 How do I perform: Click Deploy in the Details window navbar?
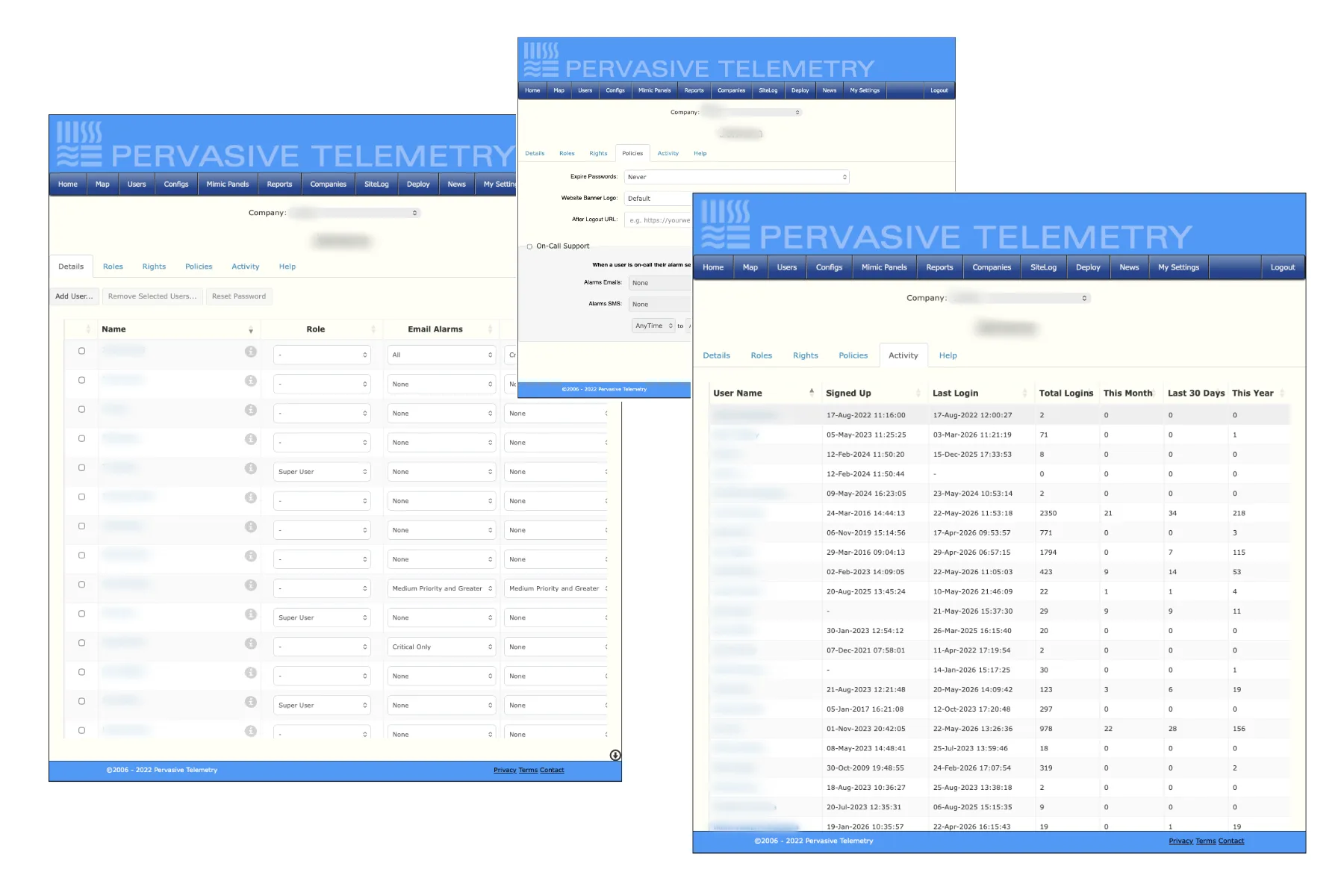(x=418, y=184)
